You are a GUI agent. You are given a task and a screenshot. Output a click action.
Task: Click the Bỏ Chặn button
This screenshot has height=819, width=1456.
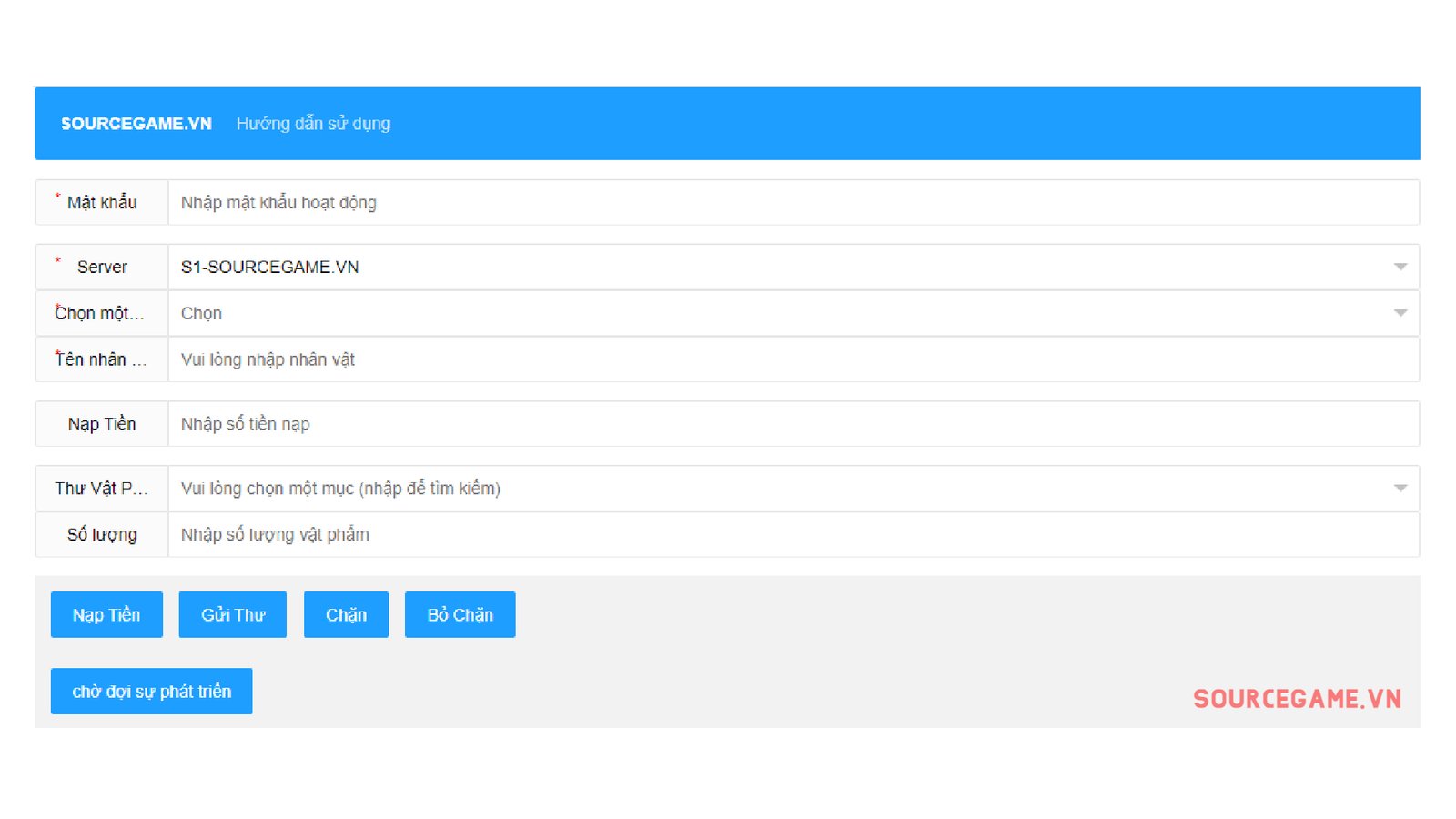click(x=460, y=615)
